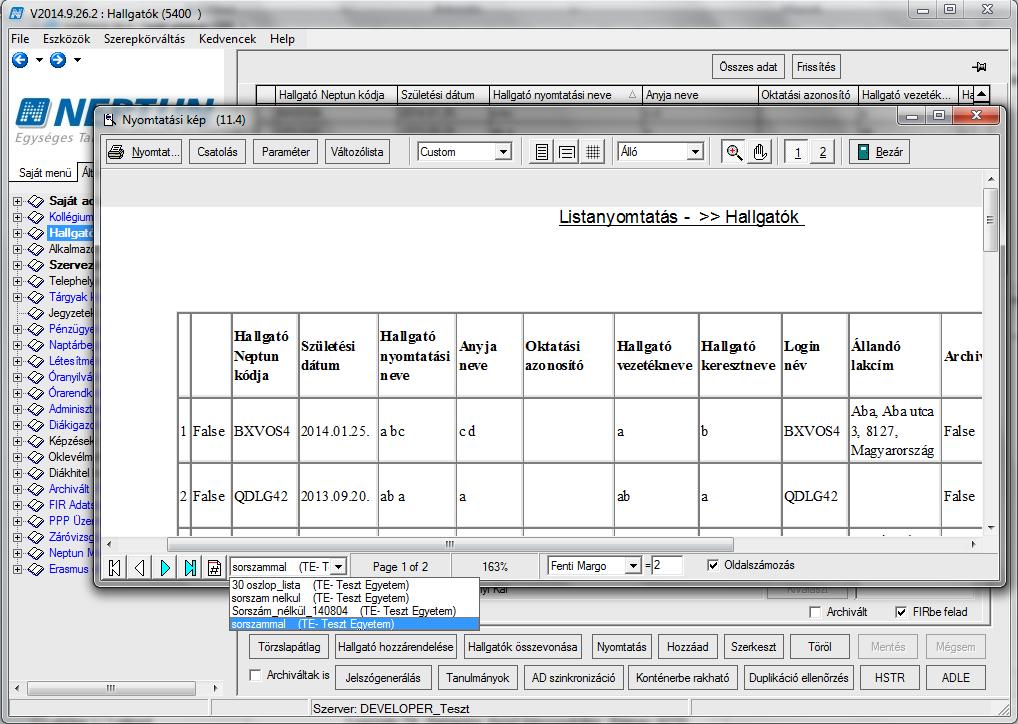1018x724 pixels.
Task: Toggle Archiváltak is checkbox
Action: [x=255, y=675]
